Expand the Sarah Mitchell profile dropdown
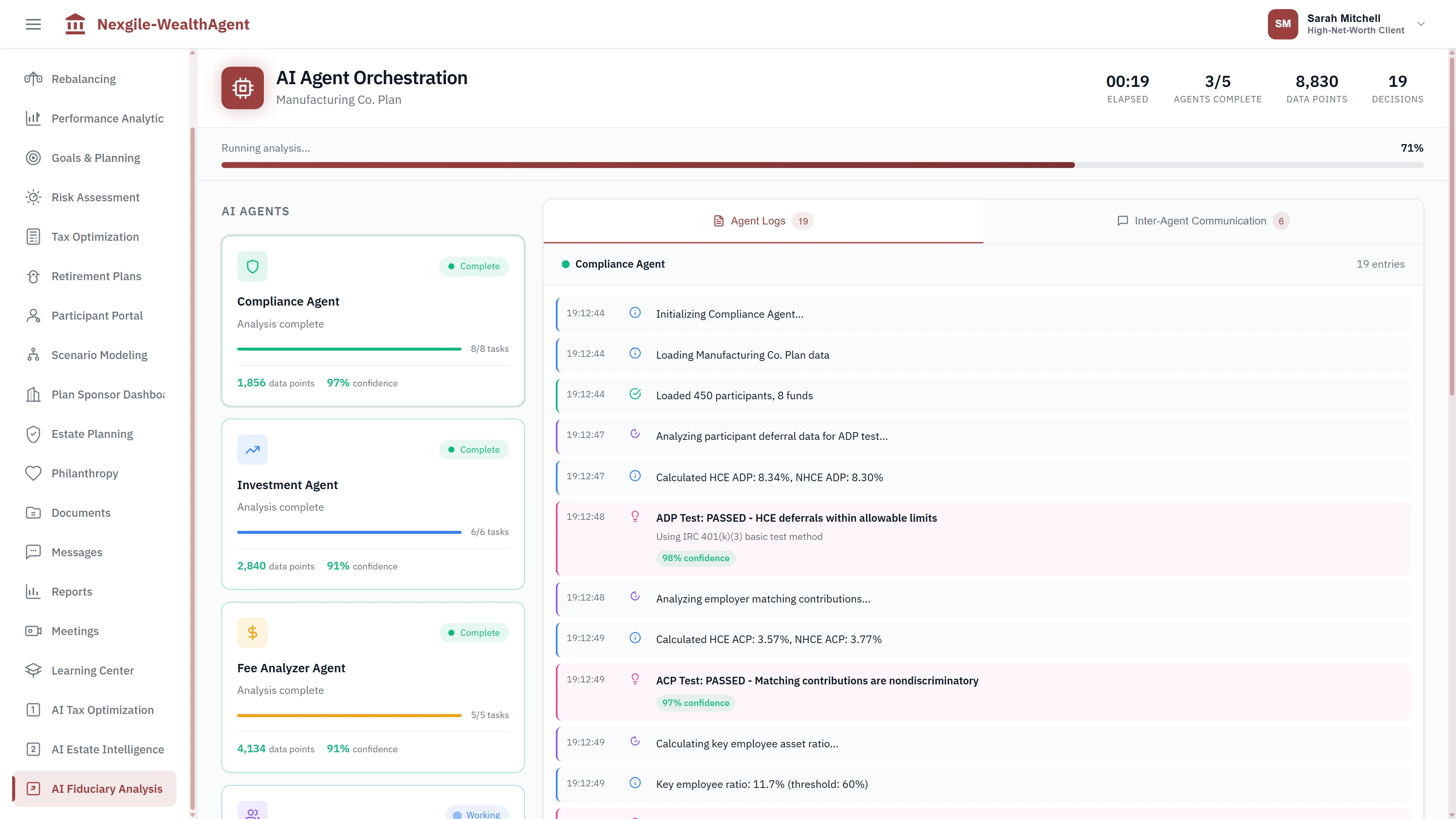Image resolution: width=1456 pixels, height=819 pixels. (x=1421, y=24)
